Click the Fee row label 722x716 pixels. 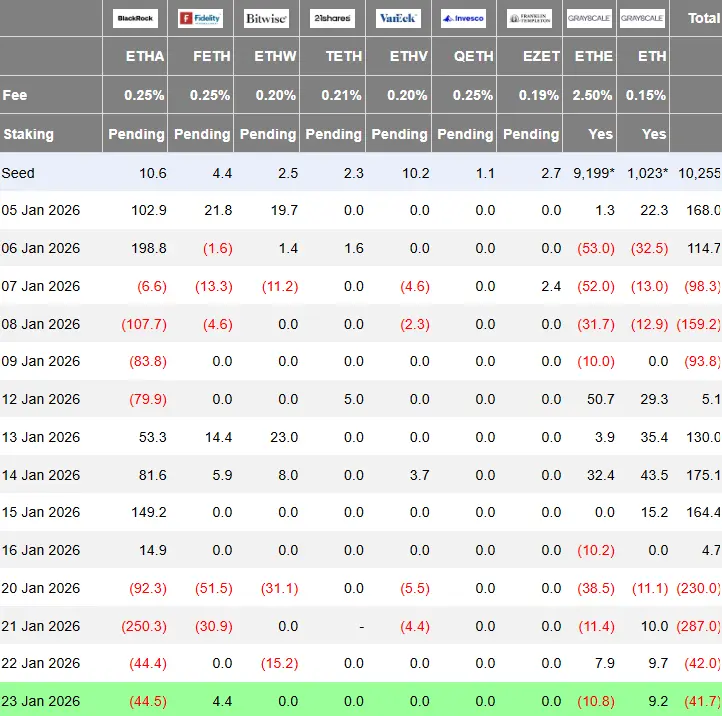click(16, 95)
